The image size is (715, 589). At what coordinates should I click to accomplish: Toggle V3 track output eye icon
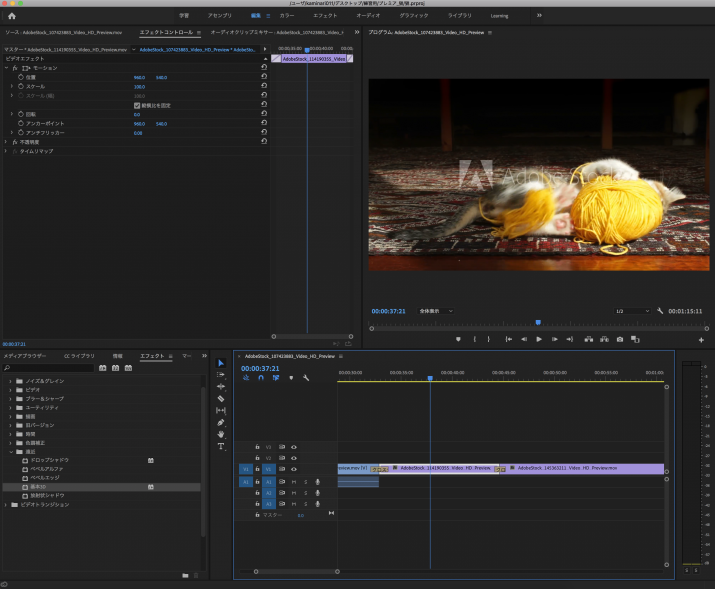click(x=294, y=446)
